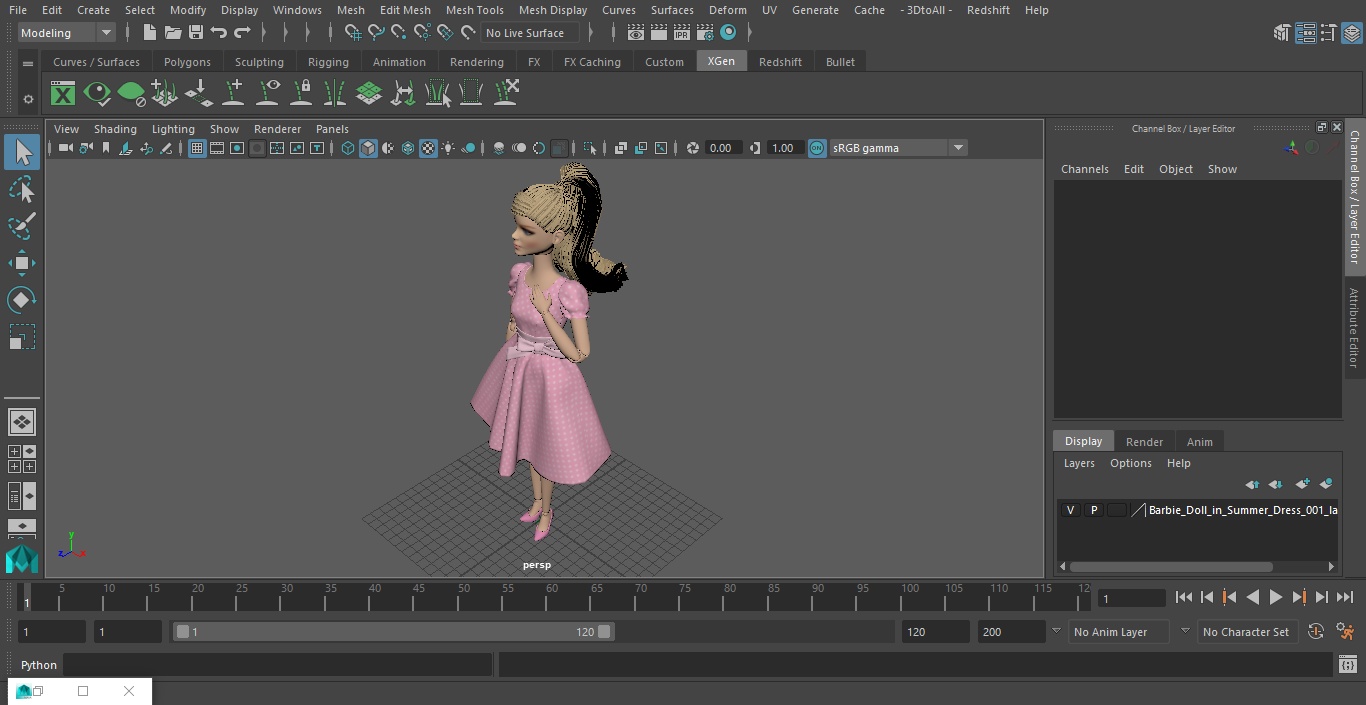Enable snap to points magnet icon

click(399, 33)
